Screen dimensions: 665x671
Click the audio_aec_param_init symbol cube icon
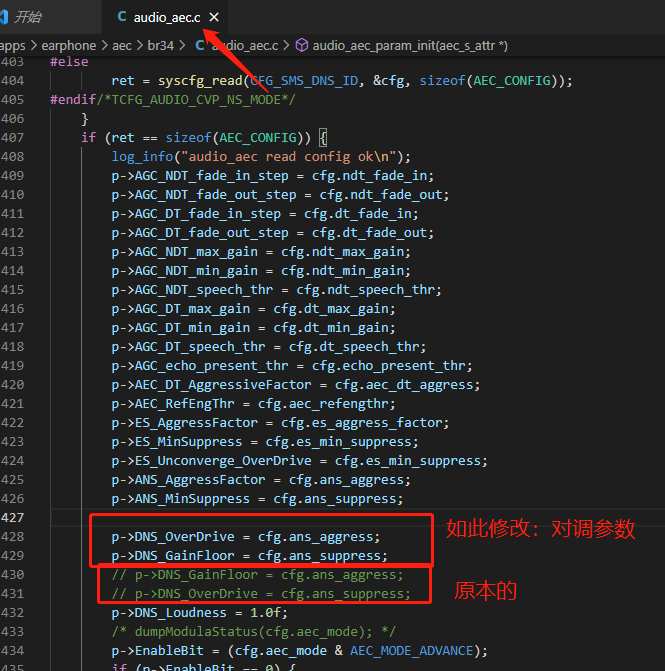[302, 45]
